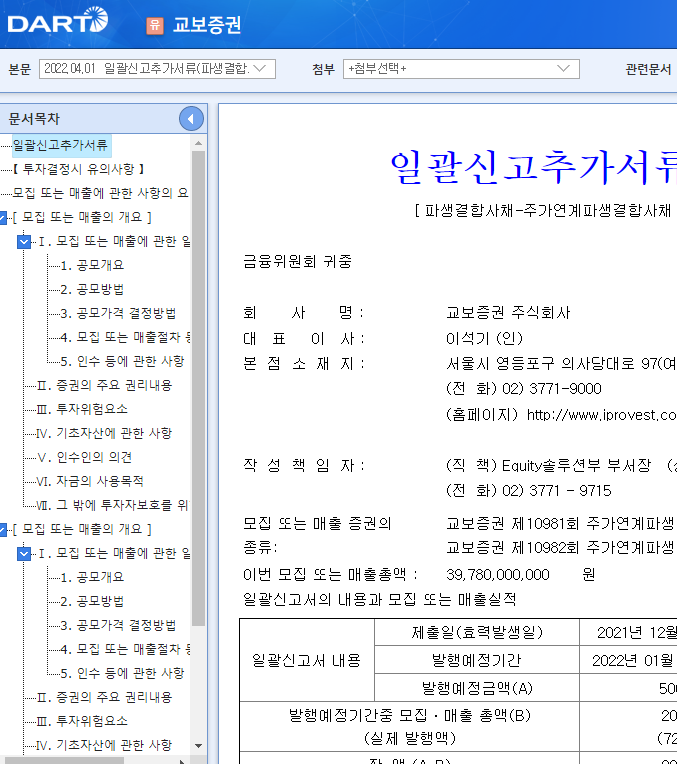Open first 3. 공모가격 결정방법 item
The width and height of the screenshot is (677, 764).
coord(118,313)
